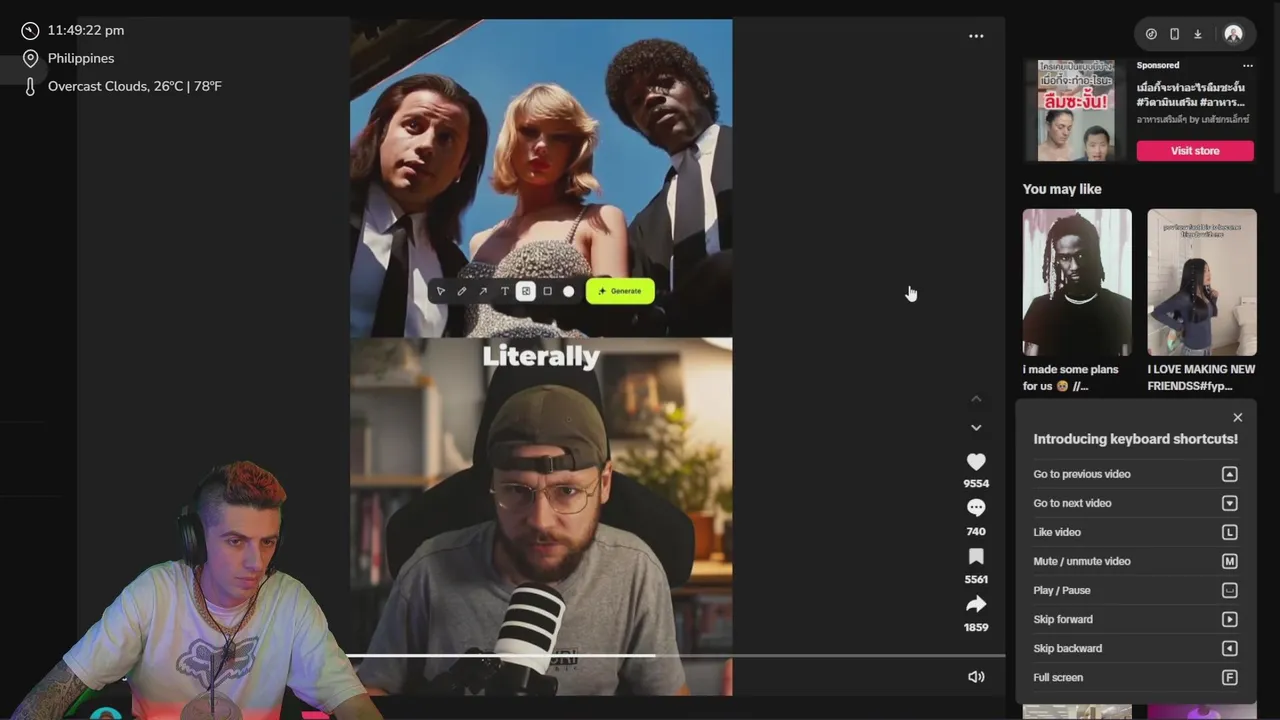
Task: Click the '11:49:22 pm' time text
Action: click(x=86, y=31)
